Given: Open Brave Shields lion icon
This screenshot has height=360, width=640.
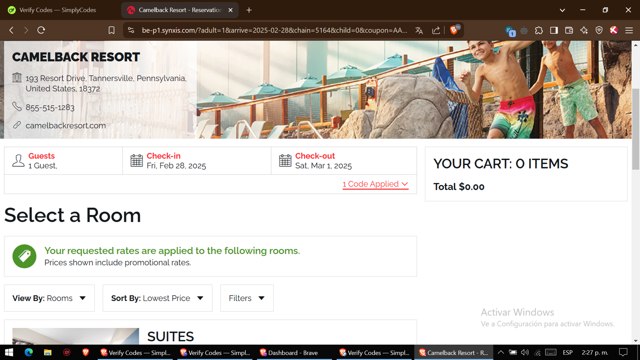Looking at the screenshot, I should point(454,29).
